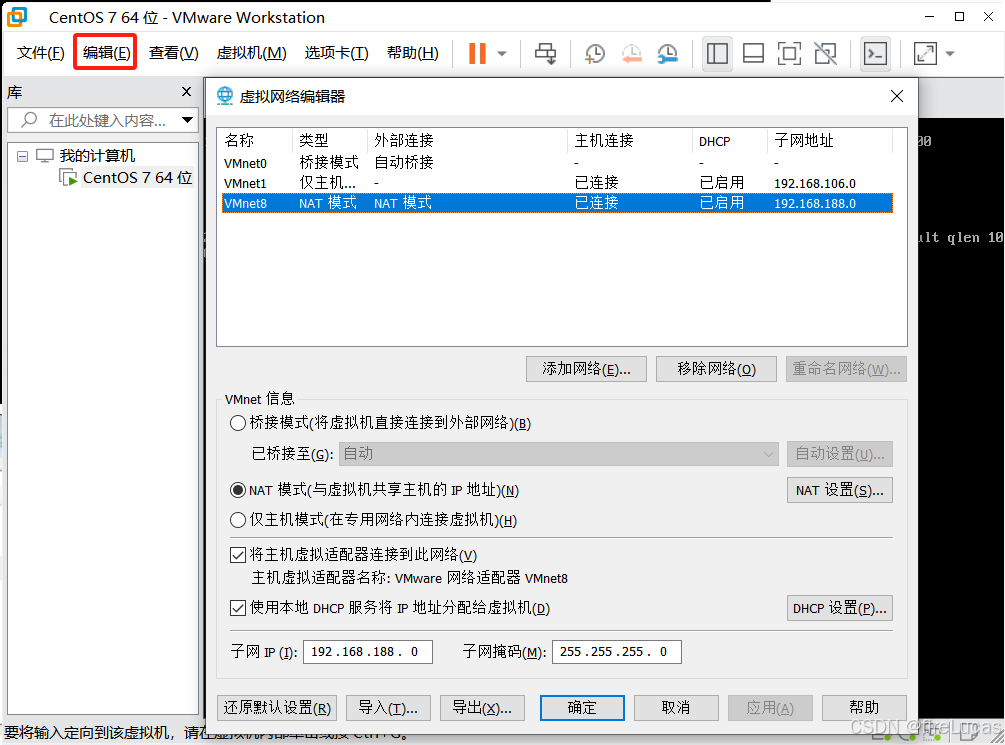Select the 仅主机模式 radio button
Viewport: 1005px width, 745px height.
click(238, 519)
